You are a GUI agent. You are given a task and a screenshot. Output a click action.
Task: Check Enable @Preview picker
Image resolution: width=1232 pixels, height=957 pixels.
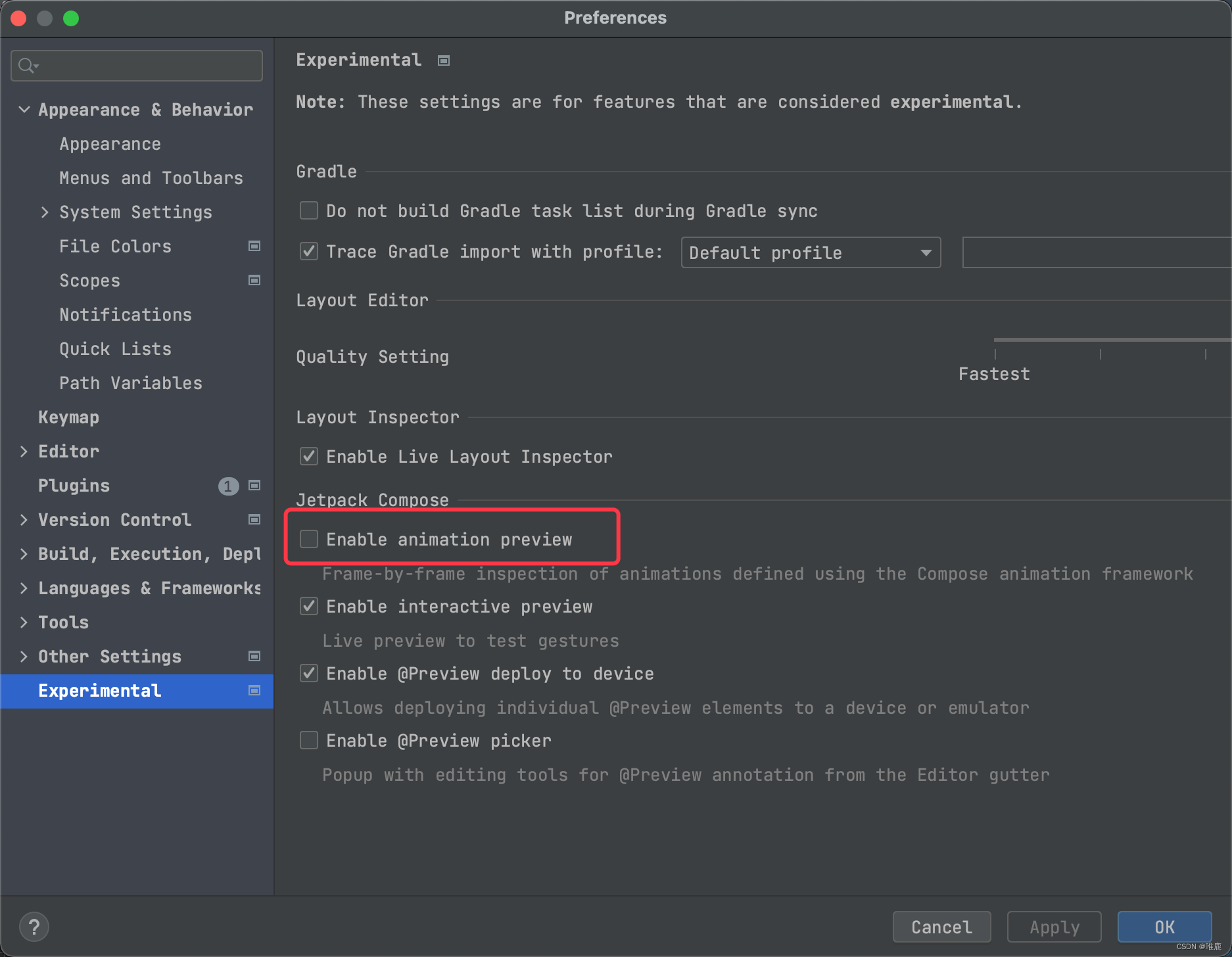click(309, 740)
